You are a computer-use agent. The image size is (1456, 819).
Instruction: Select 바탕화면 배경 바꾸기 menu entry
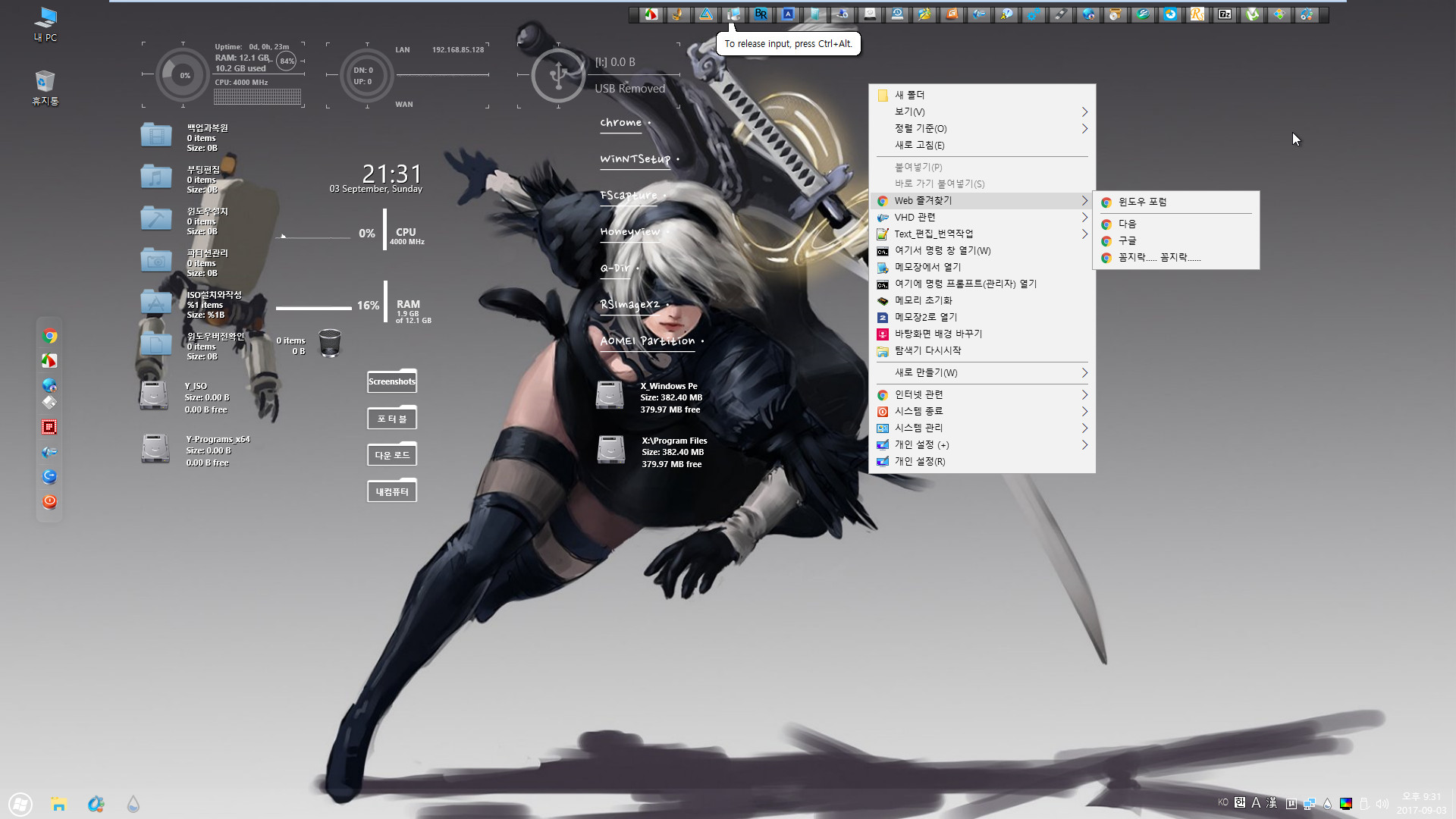(982, 334)
